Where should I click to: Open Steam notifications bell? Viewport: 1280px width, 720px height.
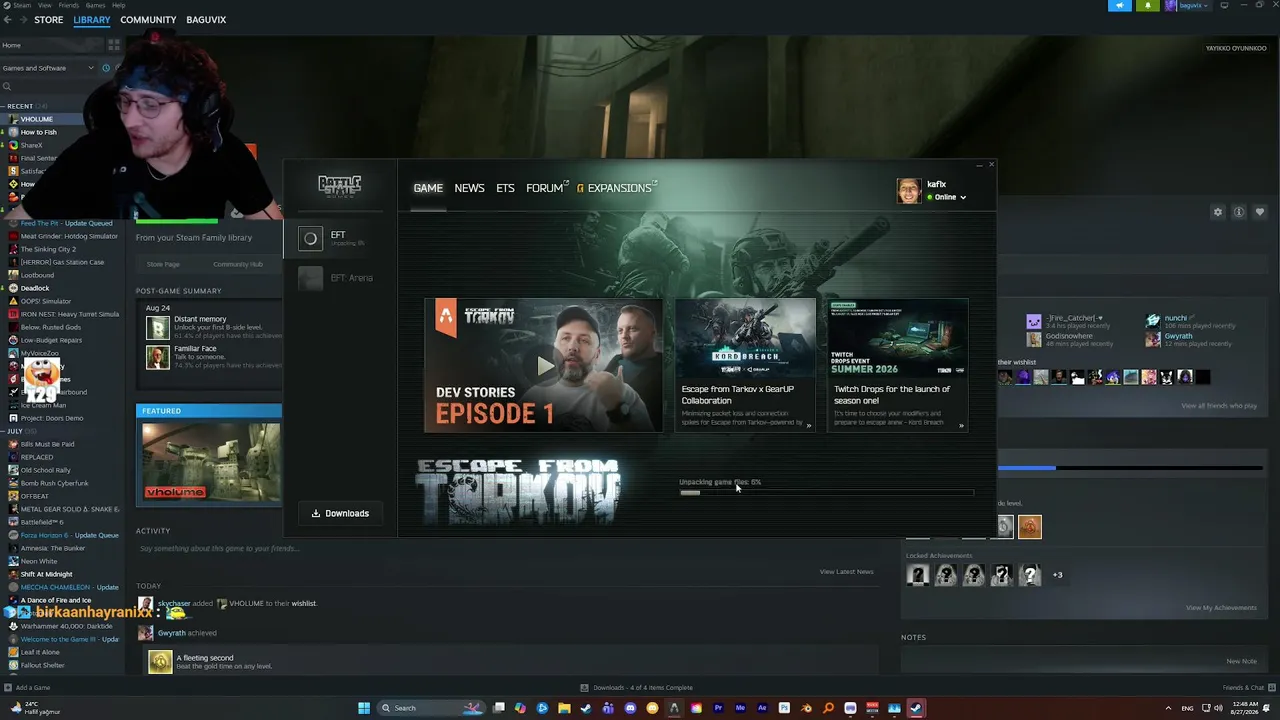tap(1147, 5)
